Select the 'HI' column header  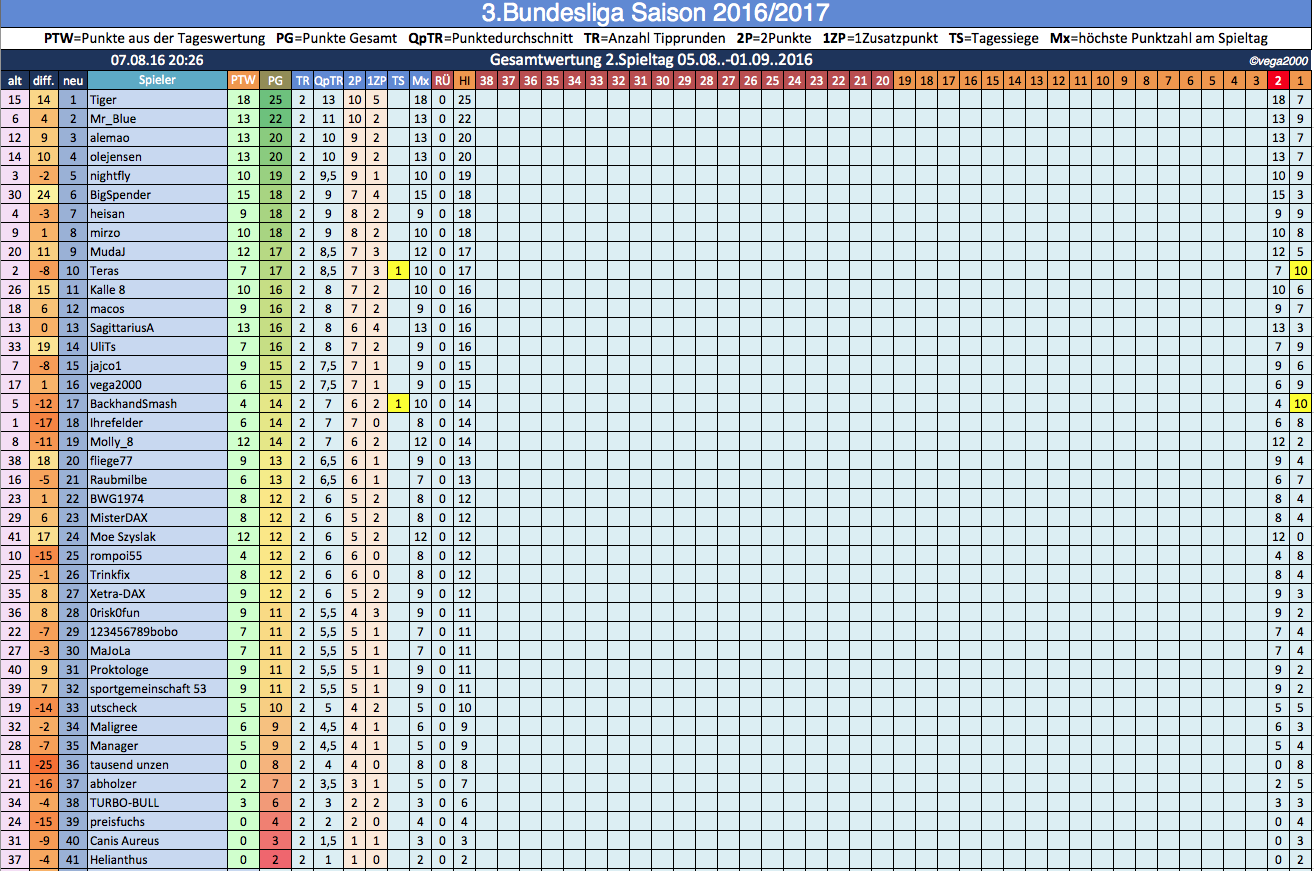click(x=465, y=80)
